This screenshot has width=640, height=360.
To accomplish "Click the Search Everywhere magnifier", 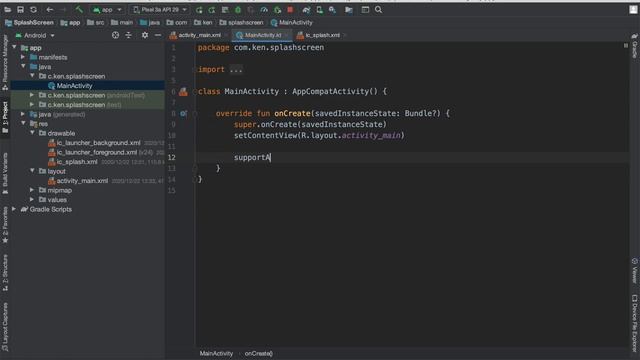I will pos(378,9).
